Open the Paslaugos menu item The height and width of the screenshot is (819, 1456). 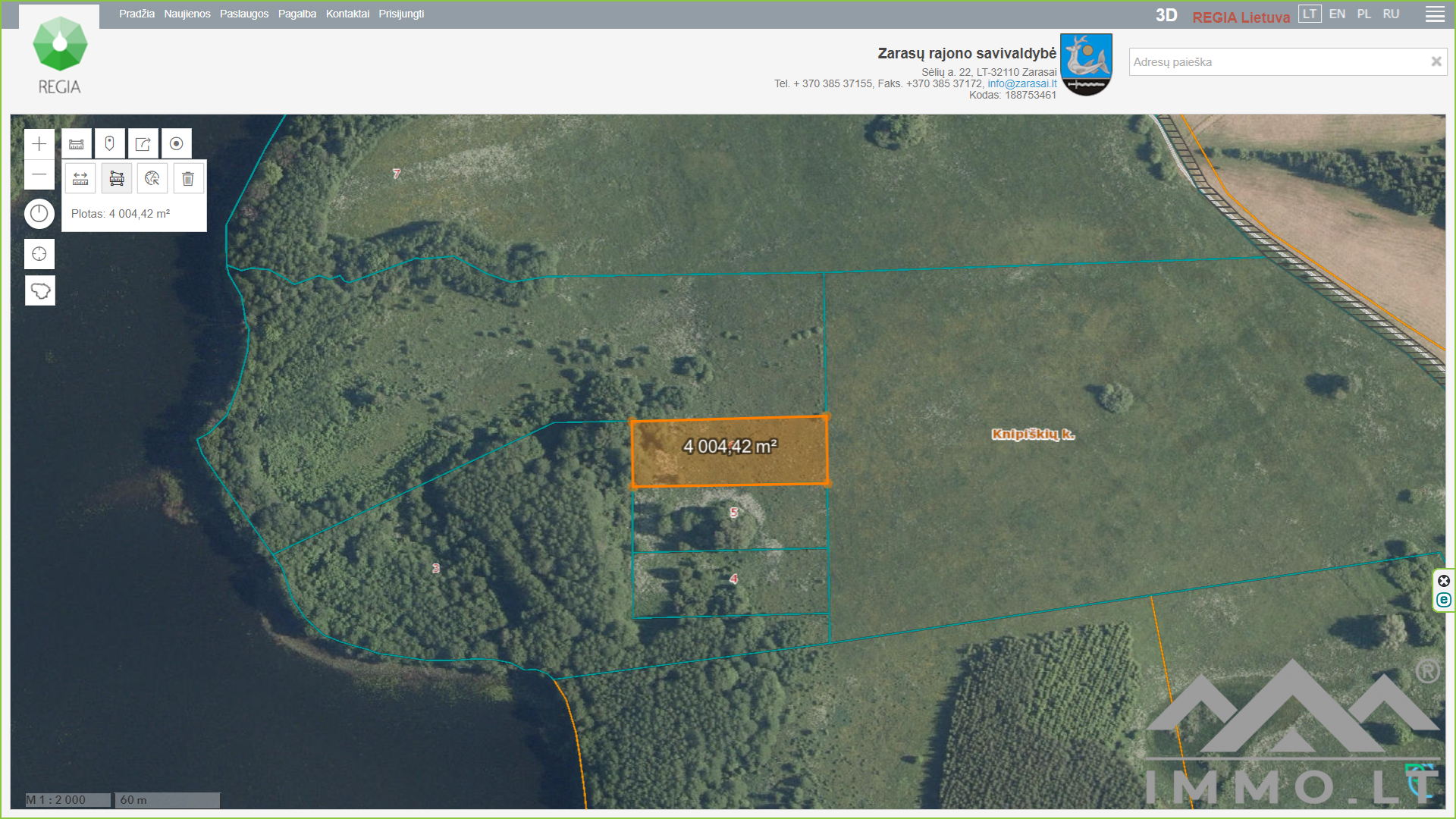[x=244, y=14]
